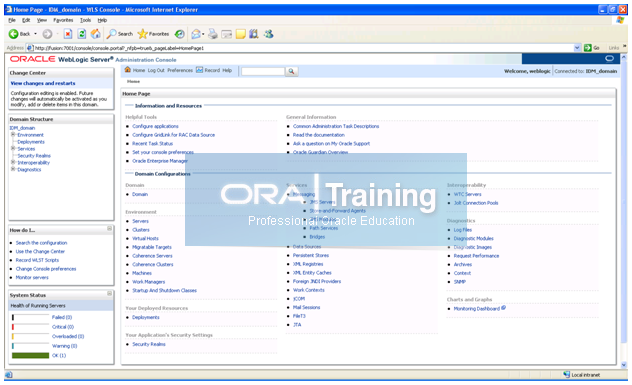Open the IE History toolbar icon

click(180, 34)
